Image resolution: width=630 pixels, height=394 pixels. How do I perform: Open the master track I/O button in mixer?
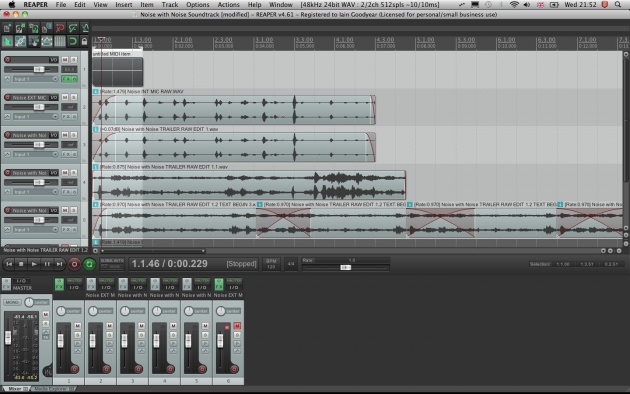click(20, 281)
